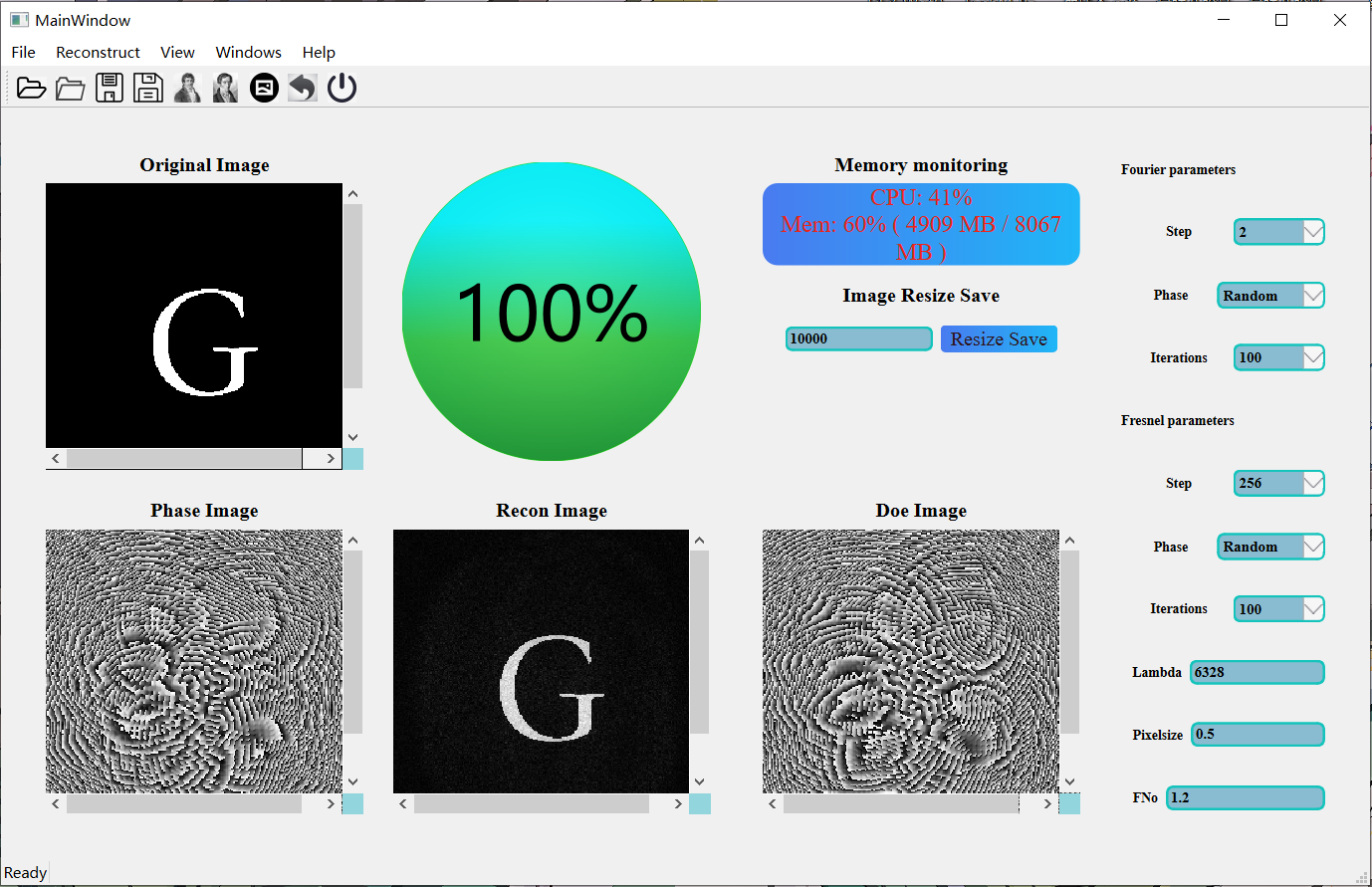Click the Original Image preview of letter G
The width and height of the screenshot is (1372, 887).
pyautogui.click(x=194, y=316)
